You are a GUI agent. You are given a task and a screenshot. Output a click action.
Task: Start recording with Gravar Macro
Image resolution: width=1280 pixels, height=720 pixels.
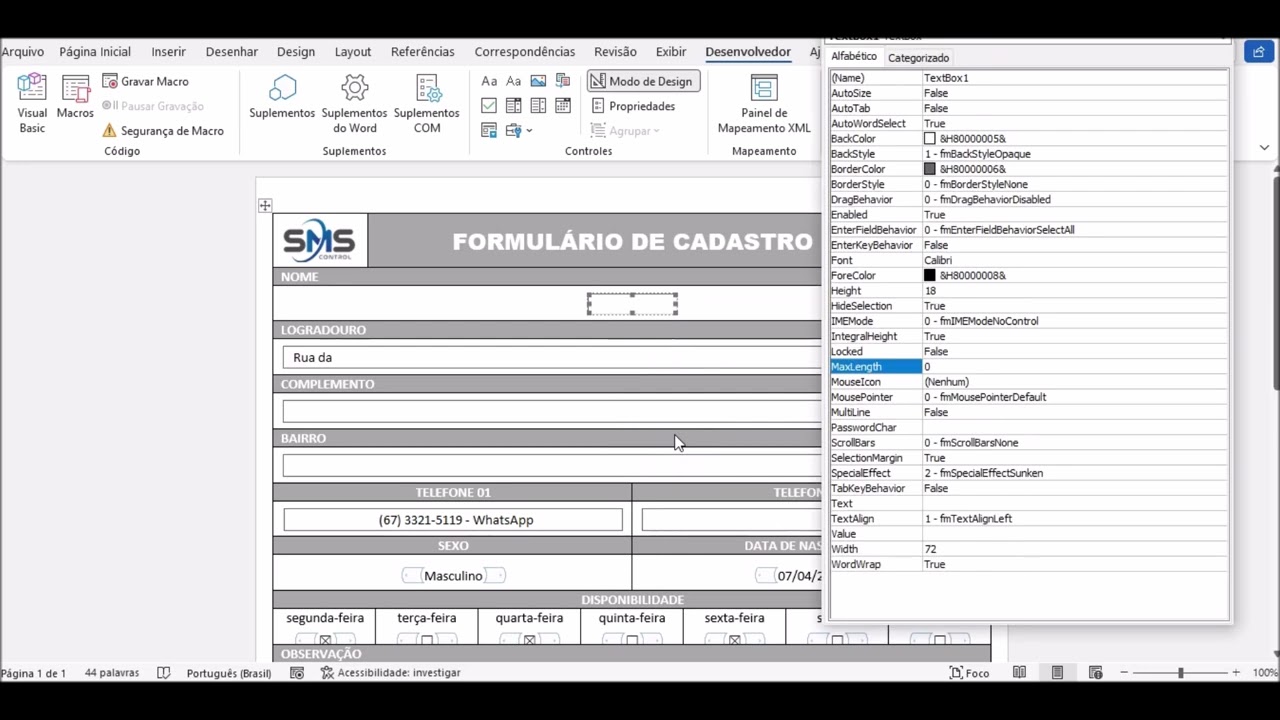(145, 81)
